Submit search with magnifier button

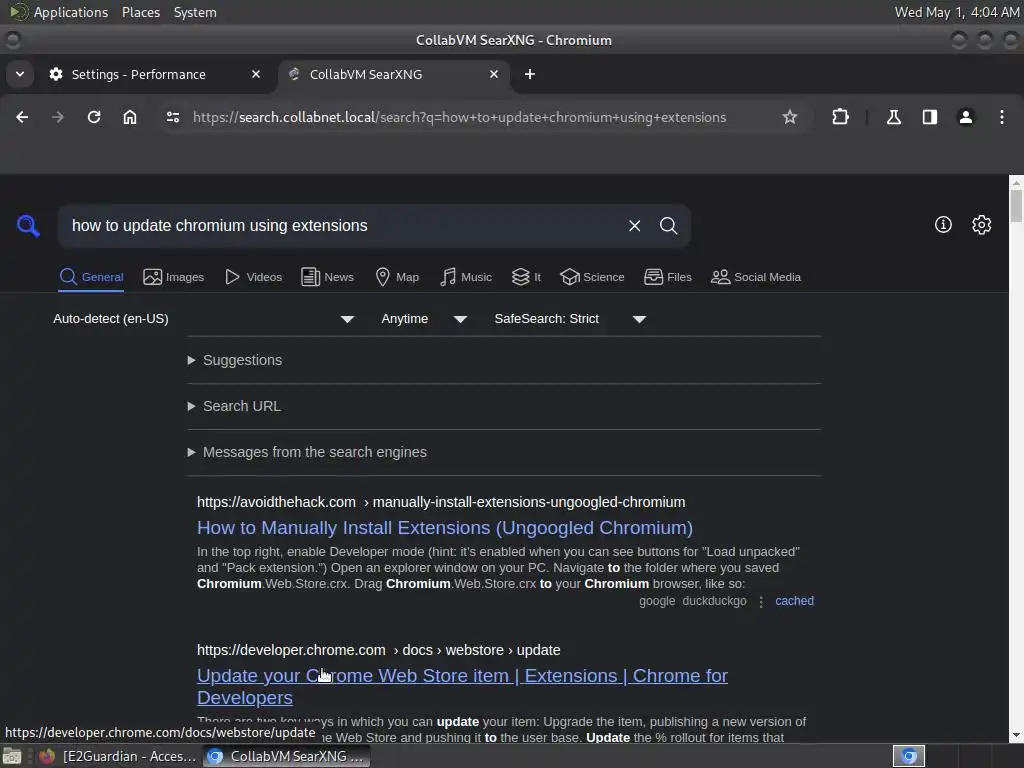pos(668,225)
